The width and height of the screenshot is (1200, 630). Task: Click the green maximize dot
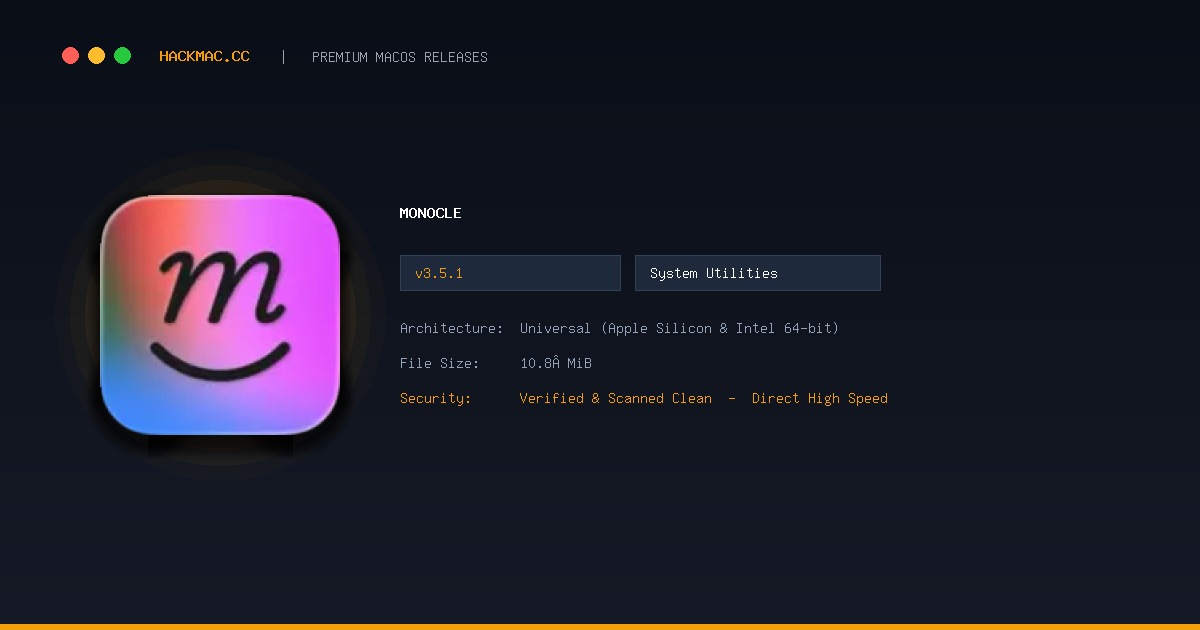(122, 56)
